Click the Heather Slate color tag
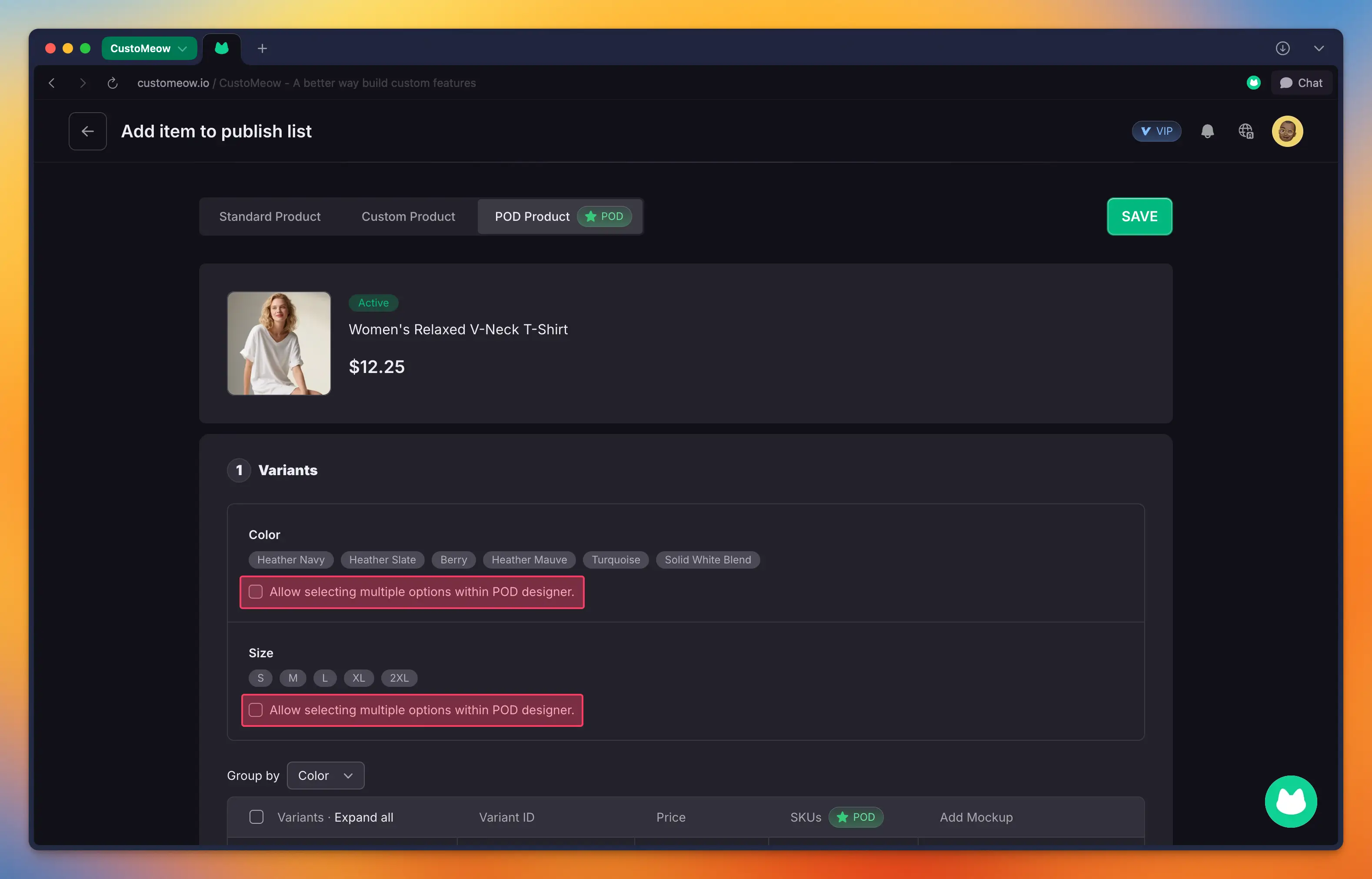This screenshot has height=879, width=1372. 383,559
